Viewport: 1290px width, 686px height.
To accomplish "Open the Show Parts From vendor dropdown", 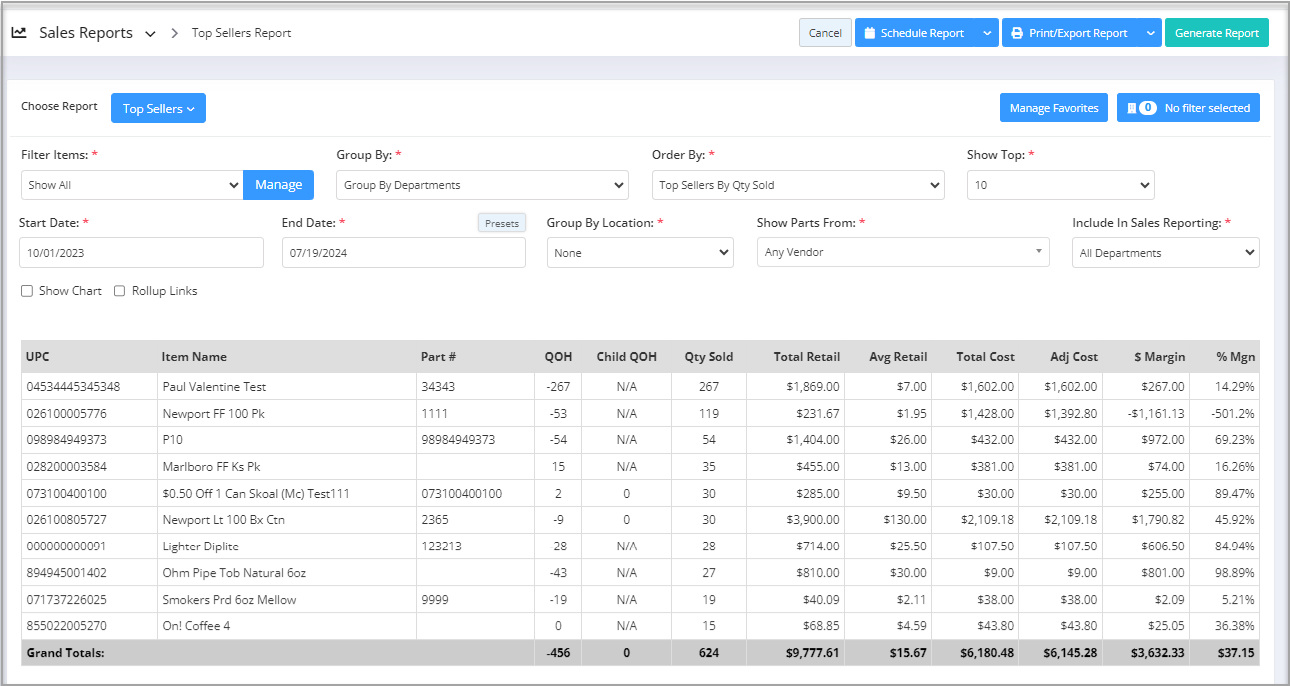I will click(x=903, y=252).
